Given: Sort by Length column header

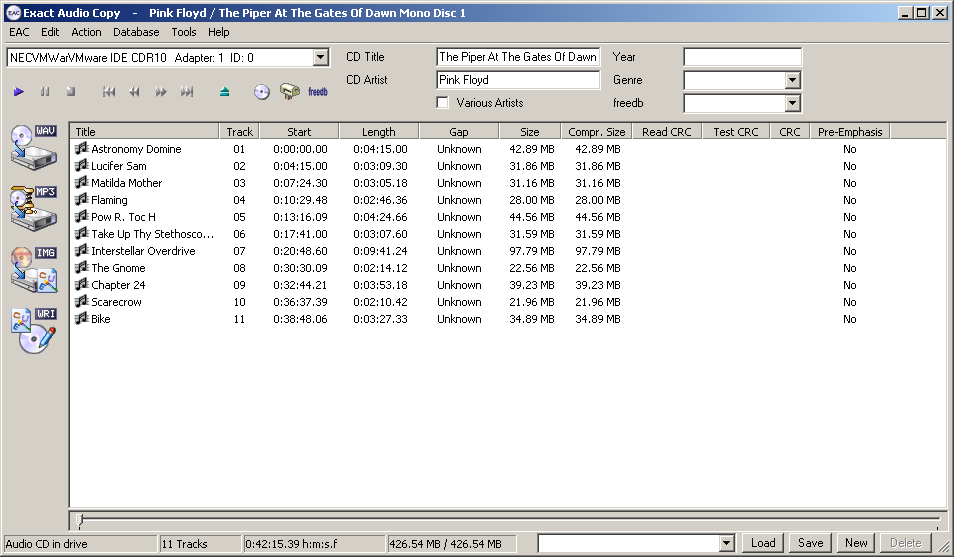Looking at the screenshot, I should 378,131.
